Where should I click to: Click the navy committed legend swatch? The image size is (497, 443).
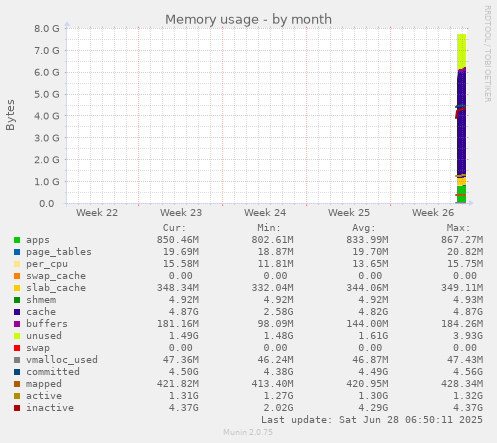pos(17,372)
